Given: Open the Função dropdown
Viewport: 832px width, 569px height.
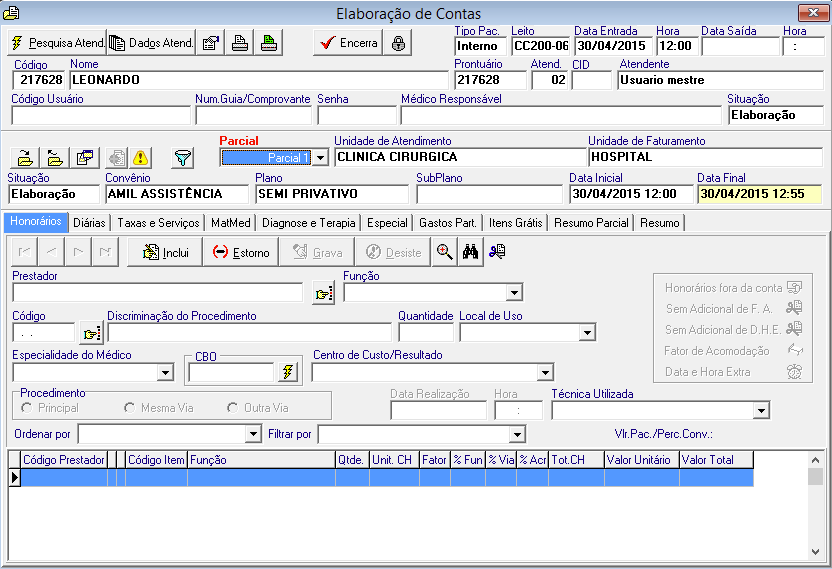Looking at the screenshot, I should [x=514, y=292].
